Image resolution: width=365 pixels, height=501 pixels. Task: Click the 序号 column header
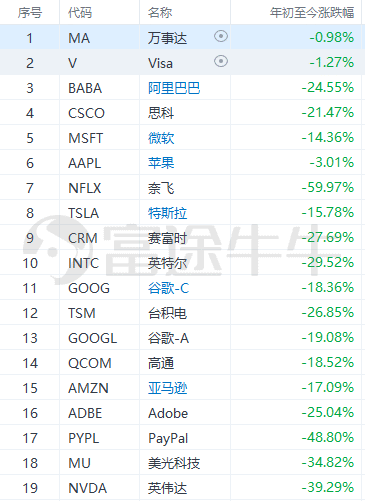30,13
